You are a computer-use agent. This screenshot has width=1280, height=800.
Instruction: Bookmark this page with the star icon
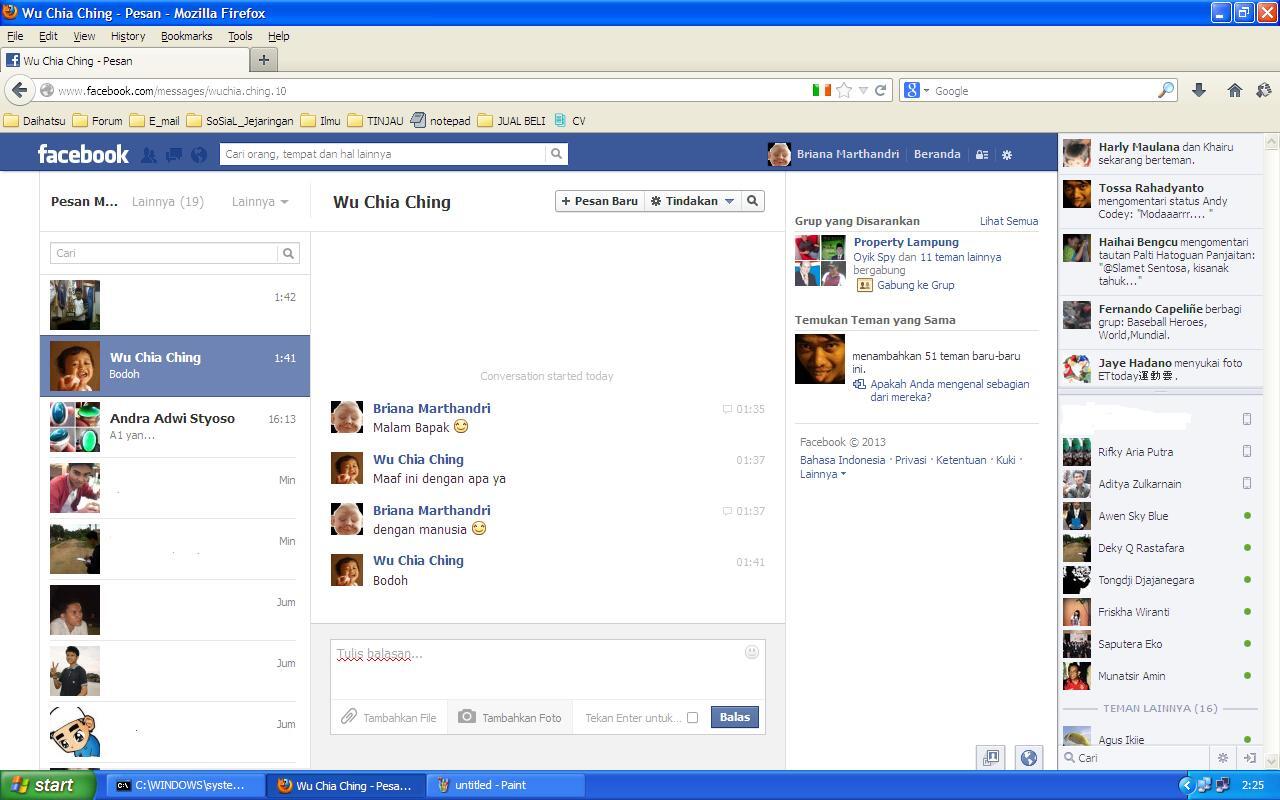pos(844,90)
